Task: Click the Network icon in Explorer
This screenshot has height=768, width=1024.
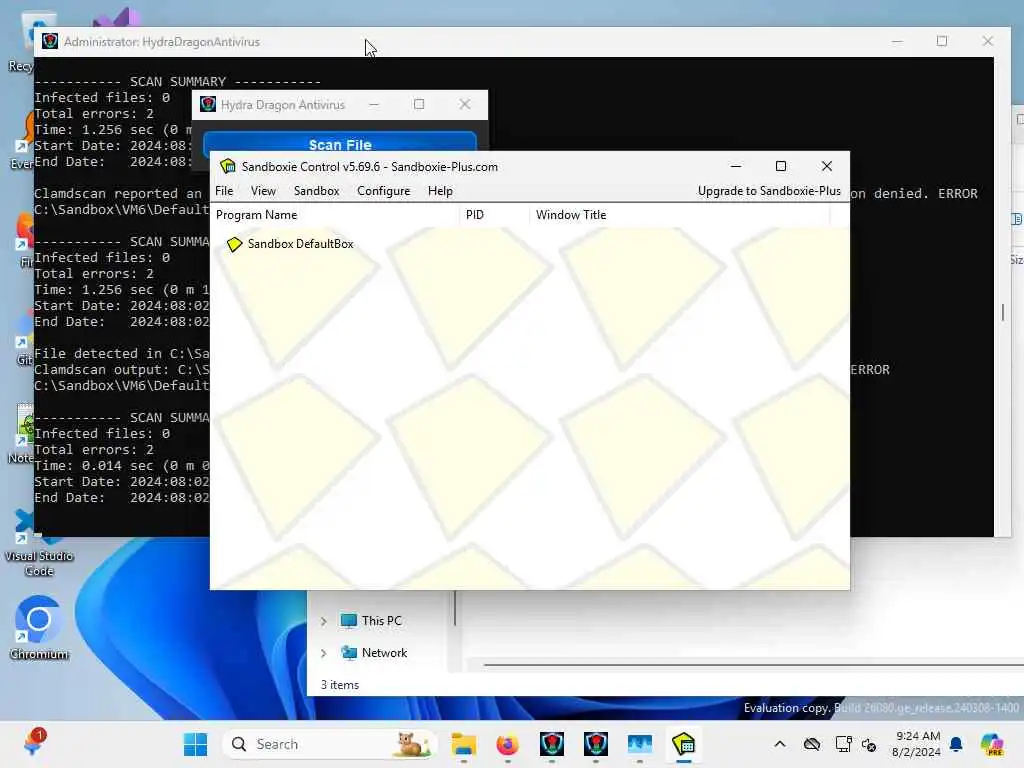Action: point(349,652)
